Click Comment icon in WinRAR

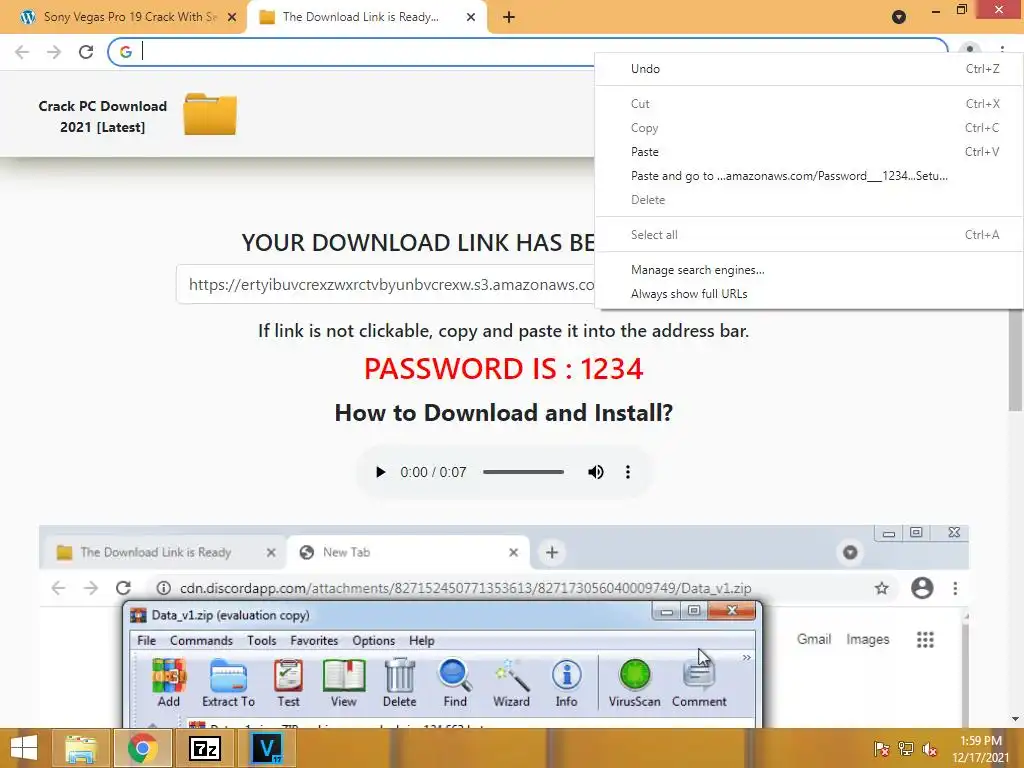pyautogui.click(x=699, y=683)
